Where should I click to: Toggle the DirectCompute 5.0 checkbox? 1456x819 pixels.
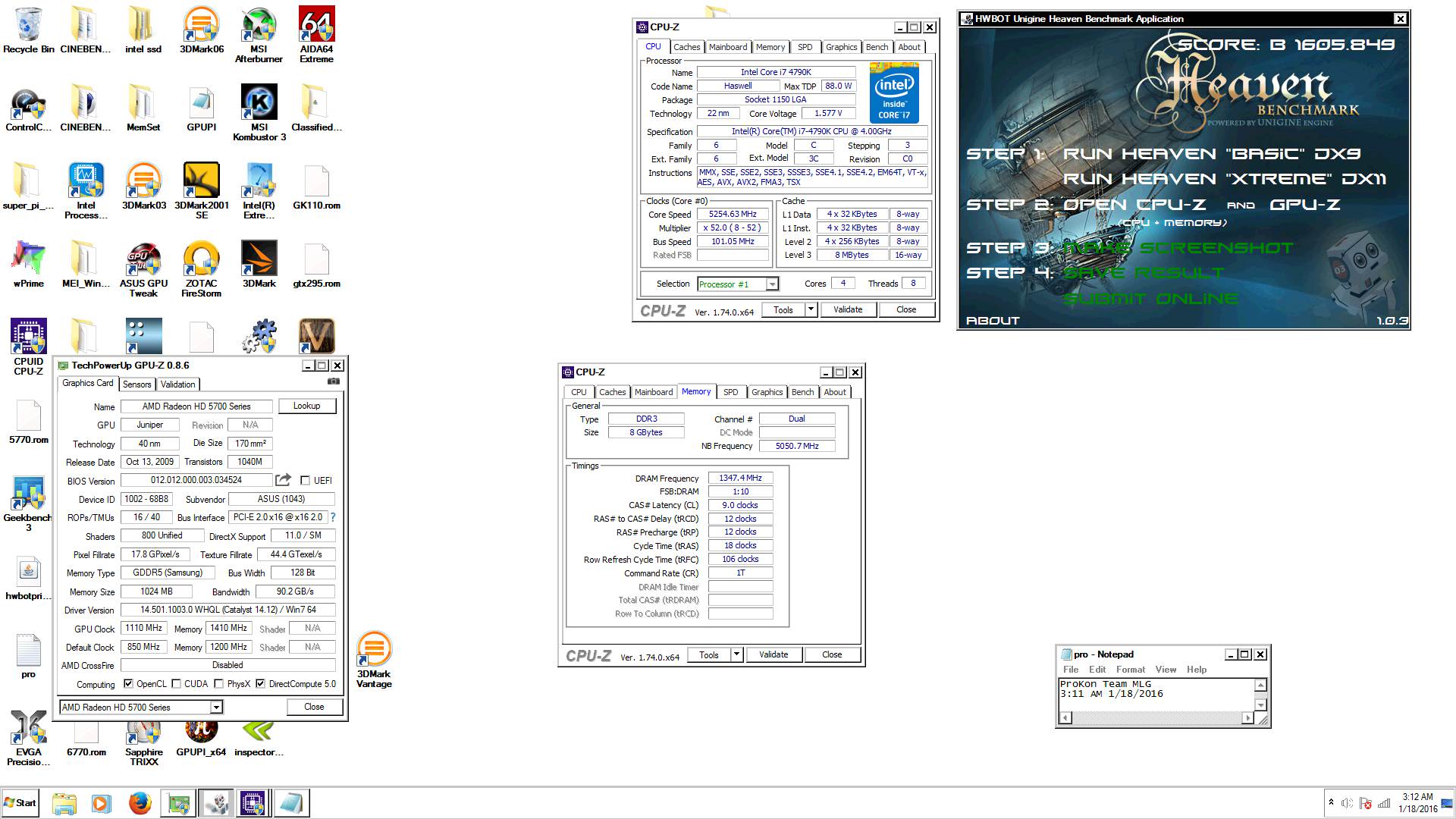260,683
